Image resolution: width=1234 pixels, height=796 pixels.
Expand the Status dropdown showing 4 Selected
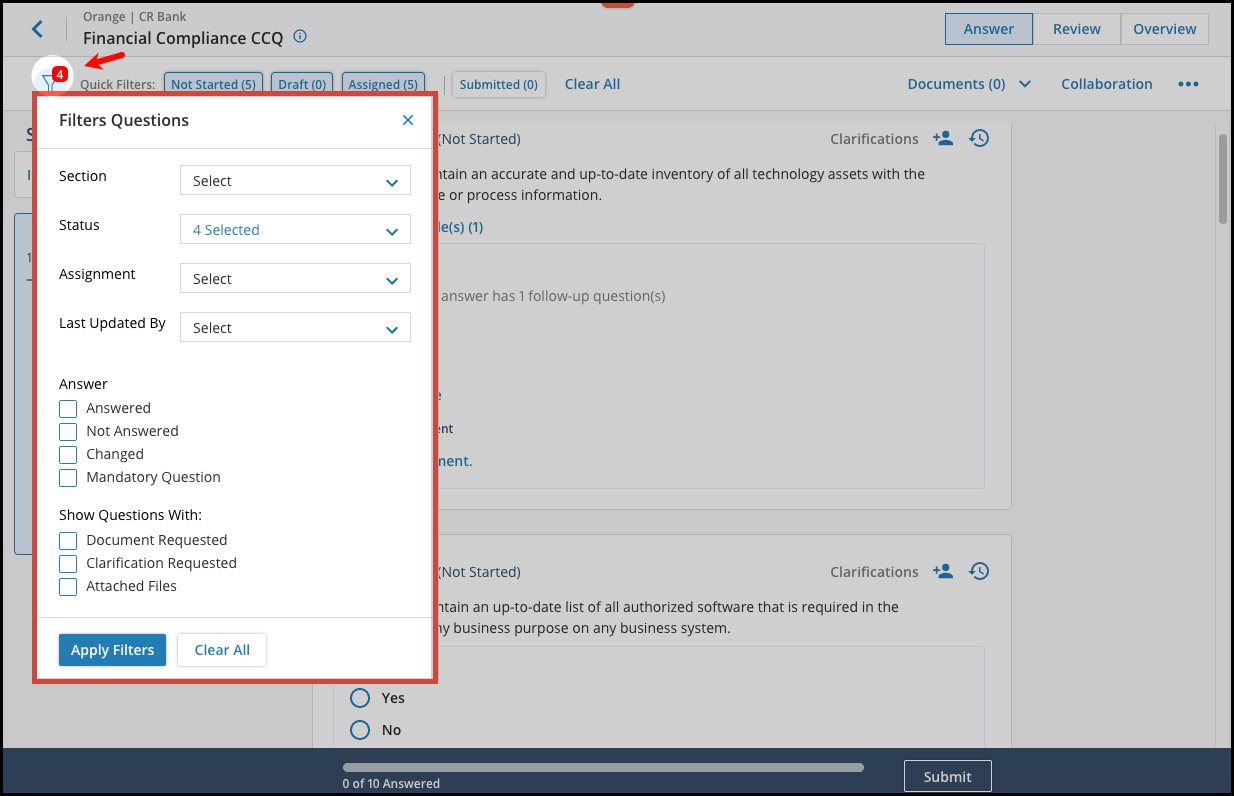294,229
